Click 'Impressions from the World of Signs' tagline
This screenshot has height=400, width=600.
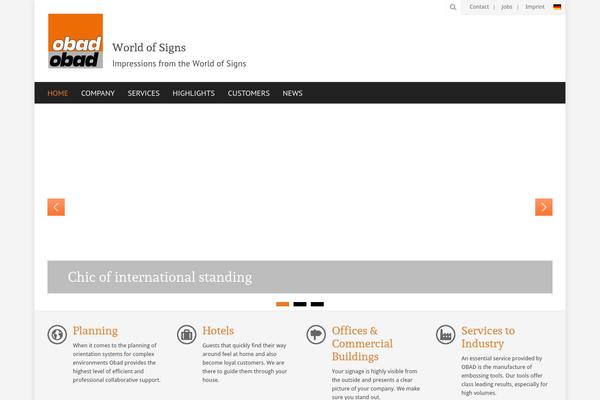[x=179, y=64]
